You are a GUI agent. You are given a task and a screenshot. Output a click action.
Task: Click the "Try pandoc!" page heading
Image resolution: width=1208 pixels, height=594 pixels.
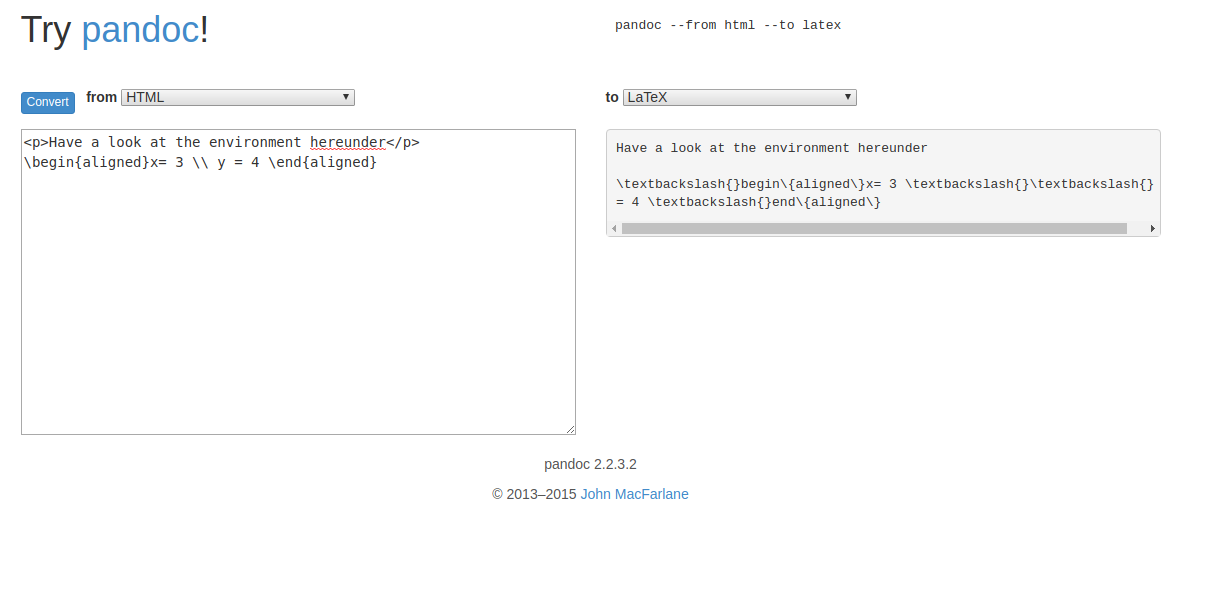point(113,30)
